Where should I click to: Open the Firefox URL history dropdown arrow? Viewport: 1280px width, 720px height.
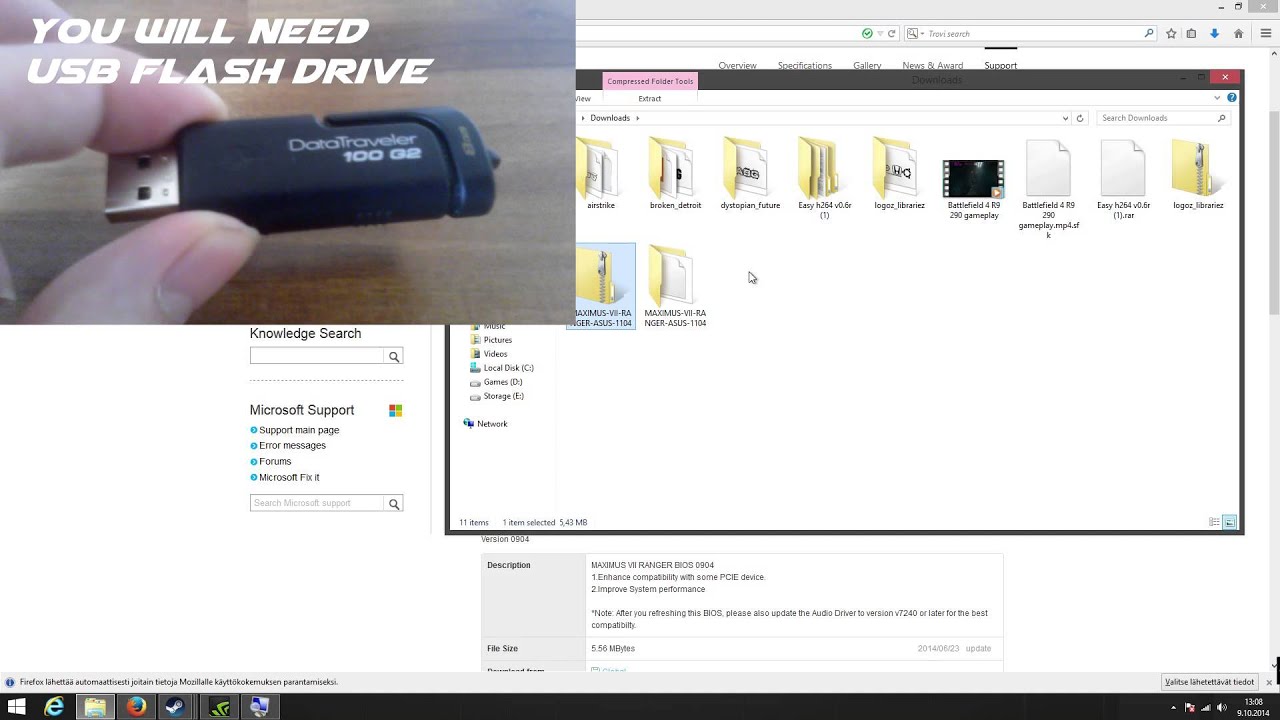879,33
